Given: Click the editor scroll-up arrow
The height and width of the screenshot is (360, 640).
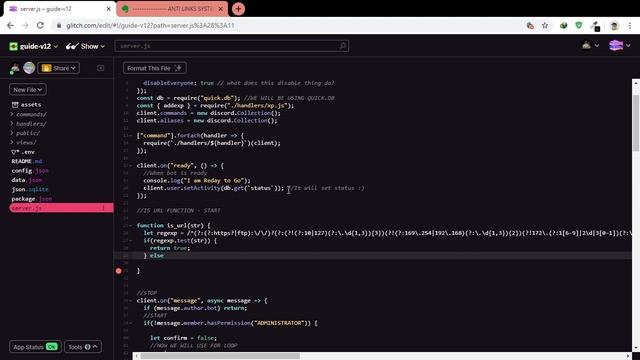Looking at the screenshot, I should [636, 83].
